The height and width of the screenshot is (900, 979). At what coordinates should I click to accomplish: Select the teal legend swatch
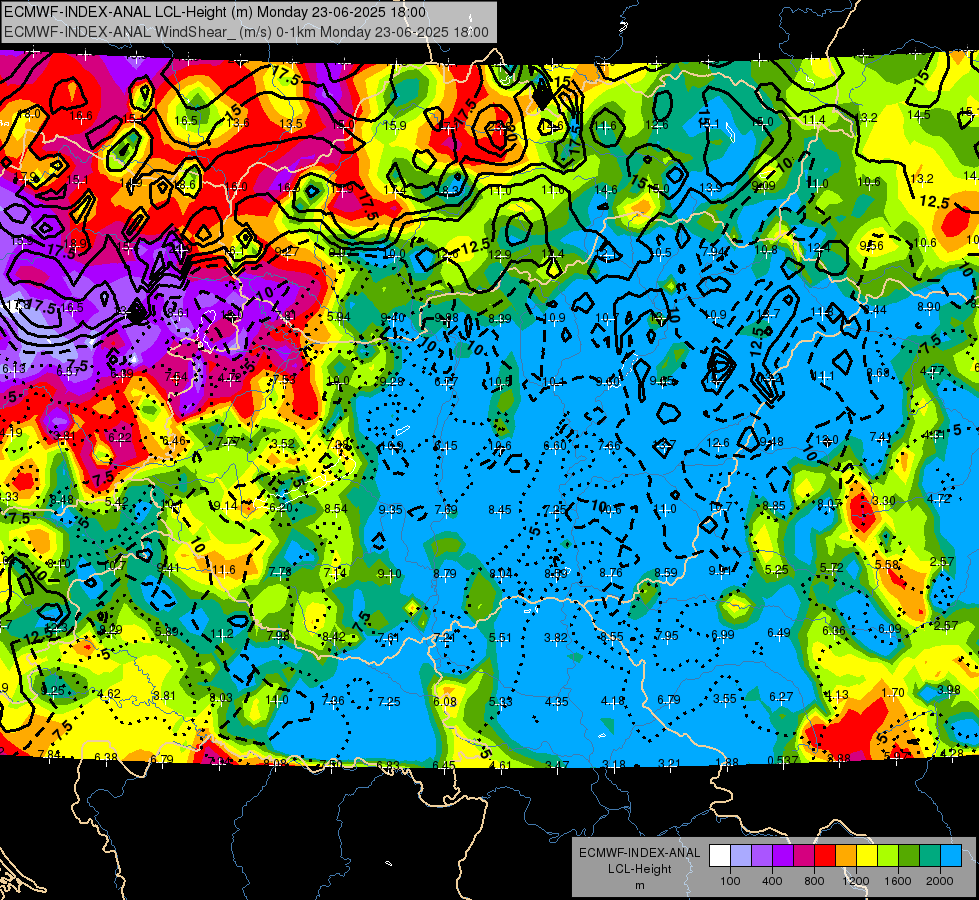pyautogui.click(x=930, y=856)
